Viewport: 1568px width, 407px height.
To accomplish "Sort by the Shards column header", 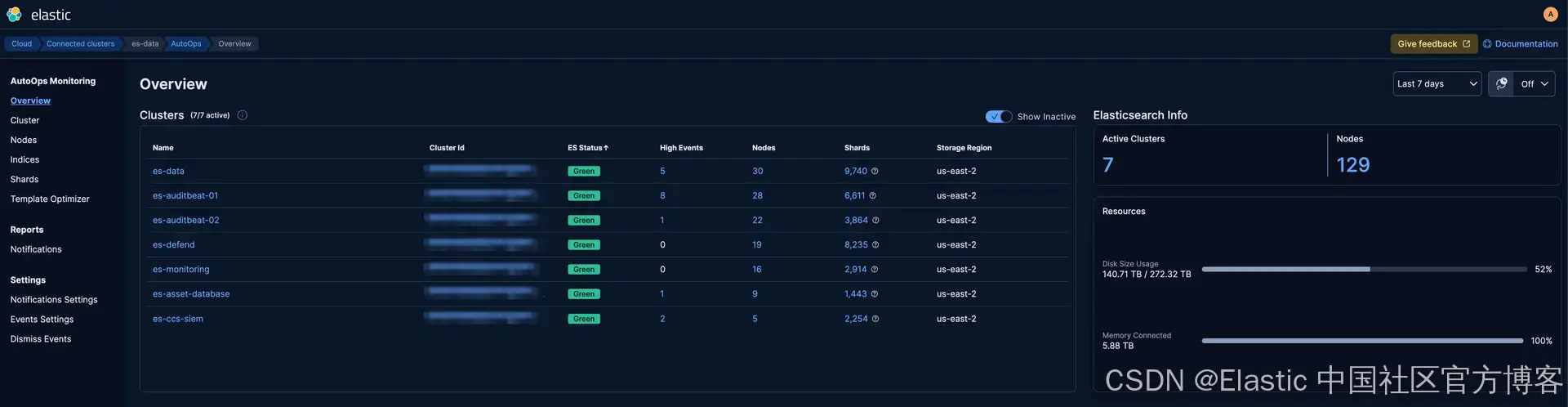I will click(x=857, y=148).
